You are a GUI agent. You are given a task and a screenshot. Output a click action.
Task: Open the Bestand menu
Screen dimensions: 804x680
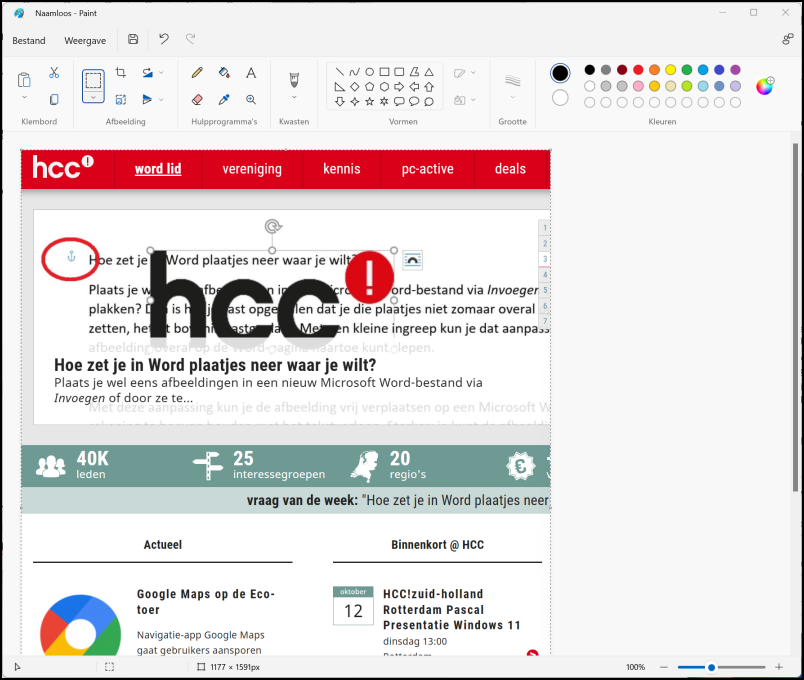(x=29, y=41)
